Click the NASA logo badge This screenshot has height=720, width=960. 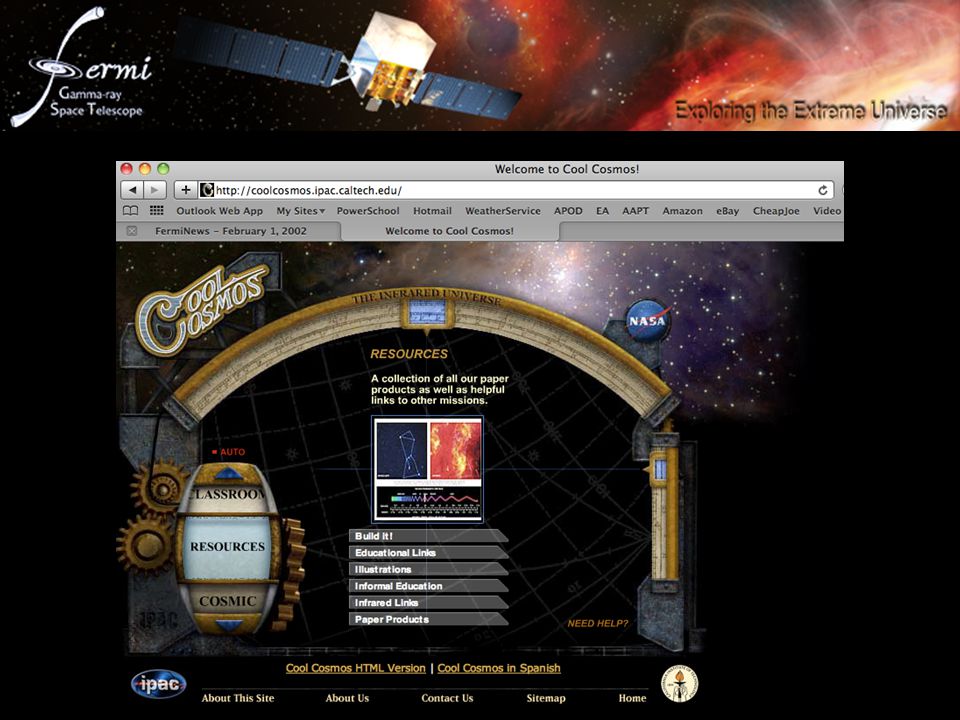[647, 320]
